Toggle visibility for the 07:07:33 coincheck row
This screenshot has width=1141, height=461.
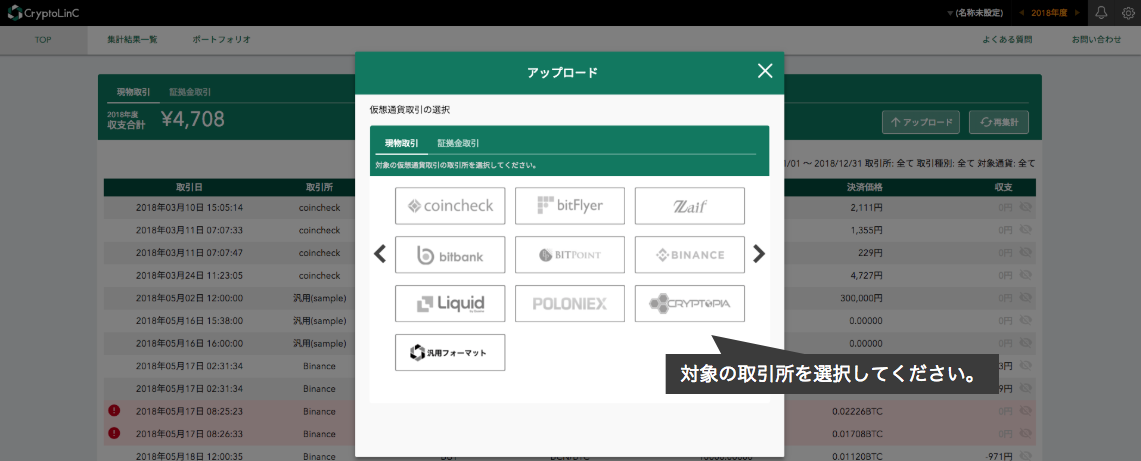1027,230
